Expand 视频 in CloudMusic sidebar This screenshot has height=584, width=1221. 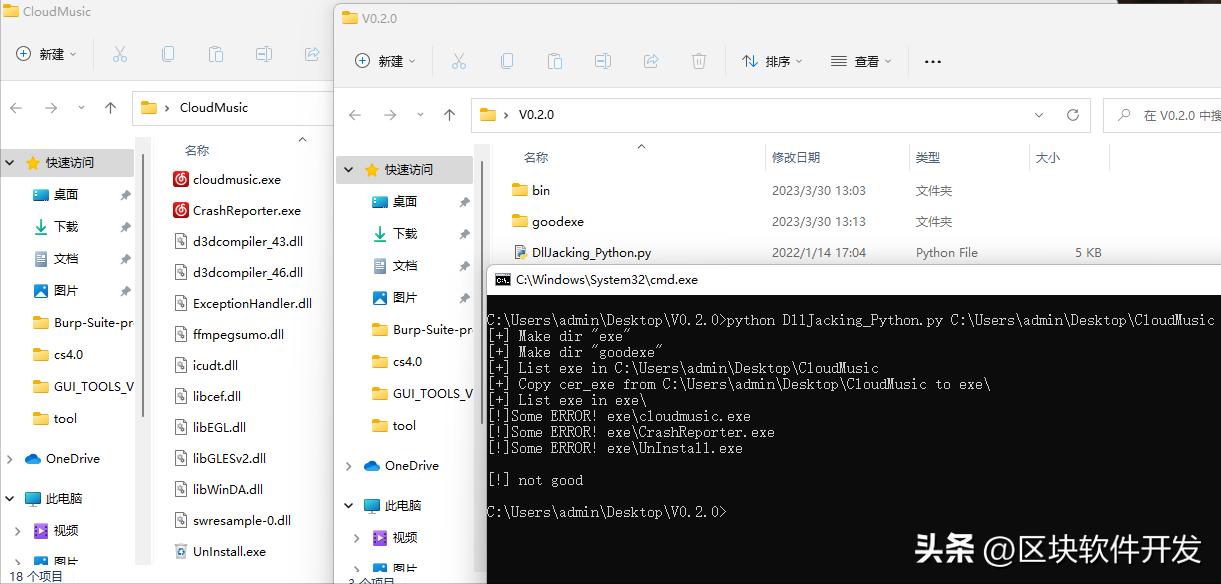18,530
